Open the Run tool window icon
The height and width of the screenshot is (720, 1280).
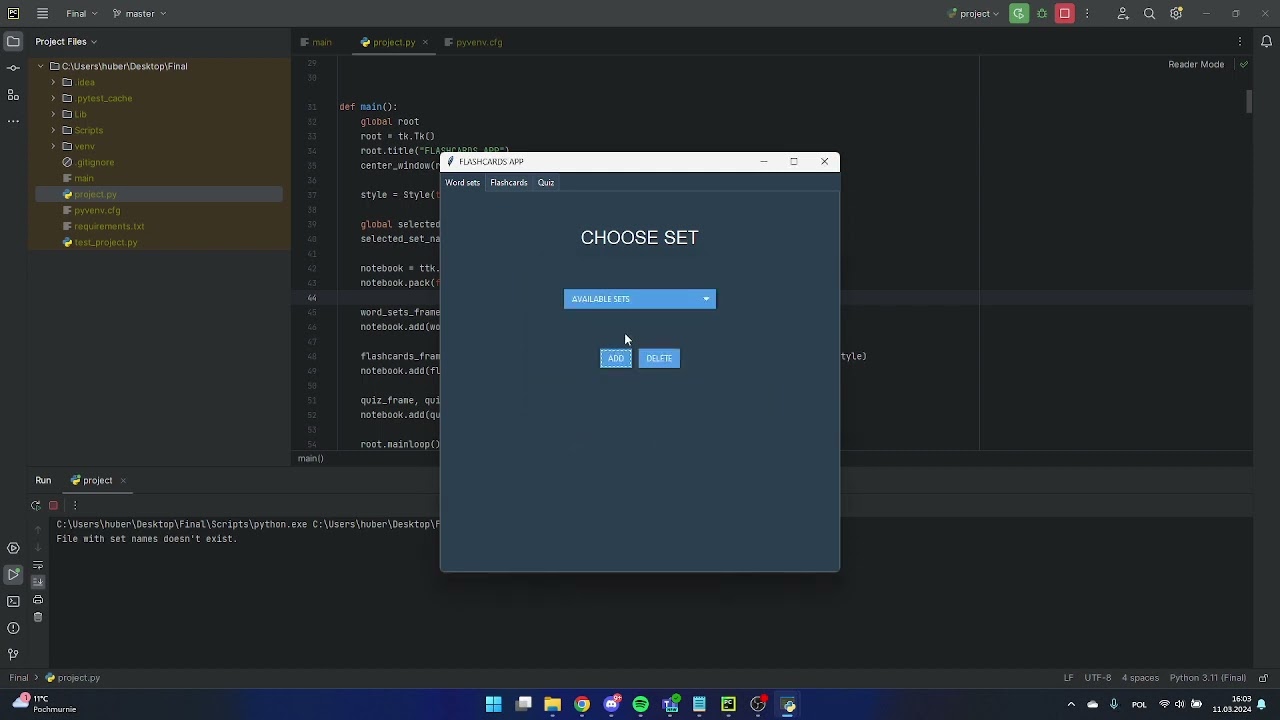[x=13, y=574]
